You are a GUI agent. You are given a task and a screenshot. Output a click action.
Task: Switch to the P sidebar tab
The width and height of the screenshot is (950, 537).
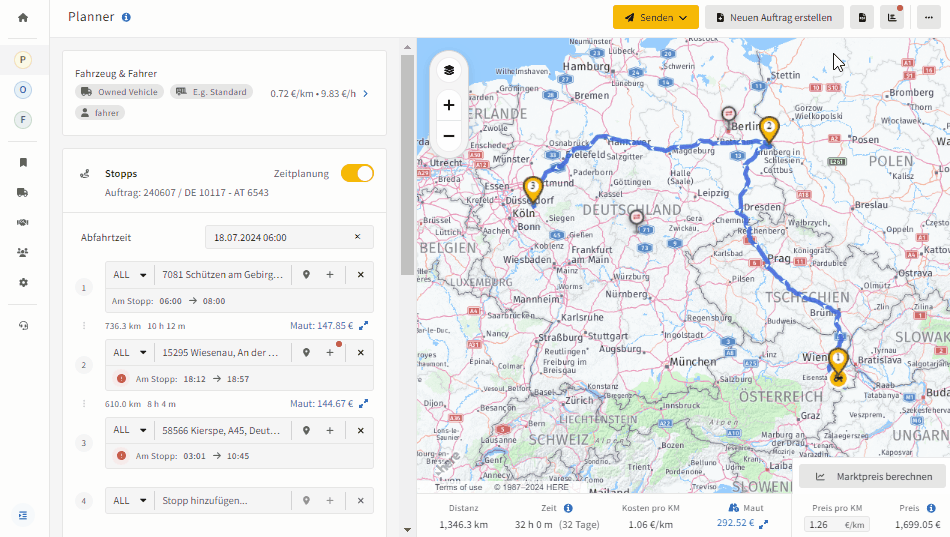(x=23, y=60)
